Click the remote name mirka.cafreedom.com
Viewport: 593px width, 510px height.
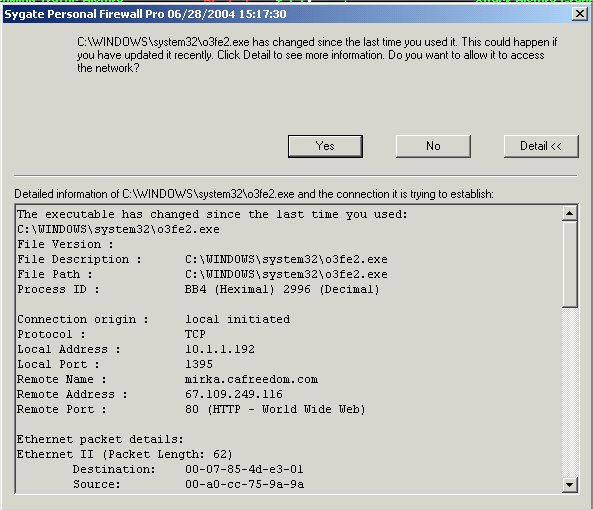tap(251, 379)
